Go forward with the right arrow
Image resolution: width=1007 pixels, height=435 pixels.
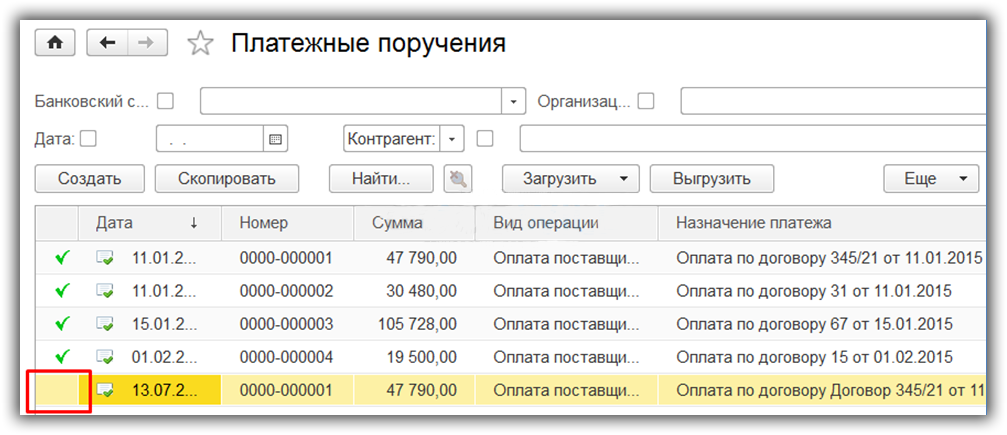click(146, 43)
